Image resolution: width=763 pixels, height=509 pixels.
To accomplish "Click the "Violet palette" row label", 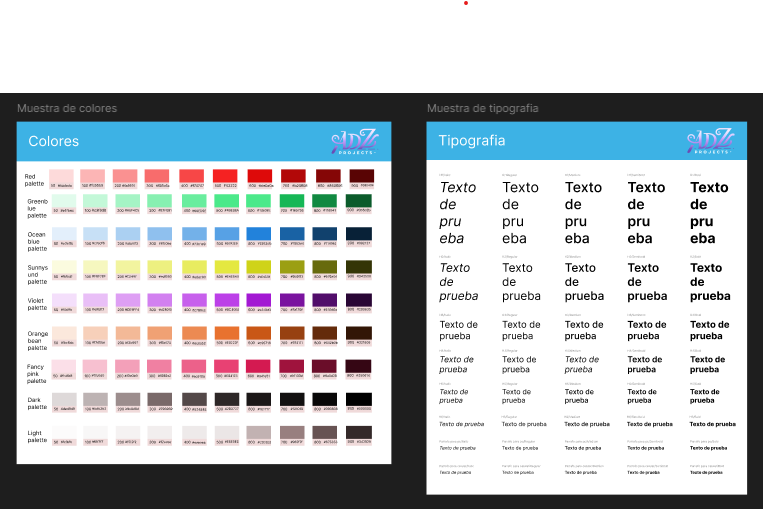I will point(35,303).
